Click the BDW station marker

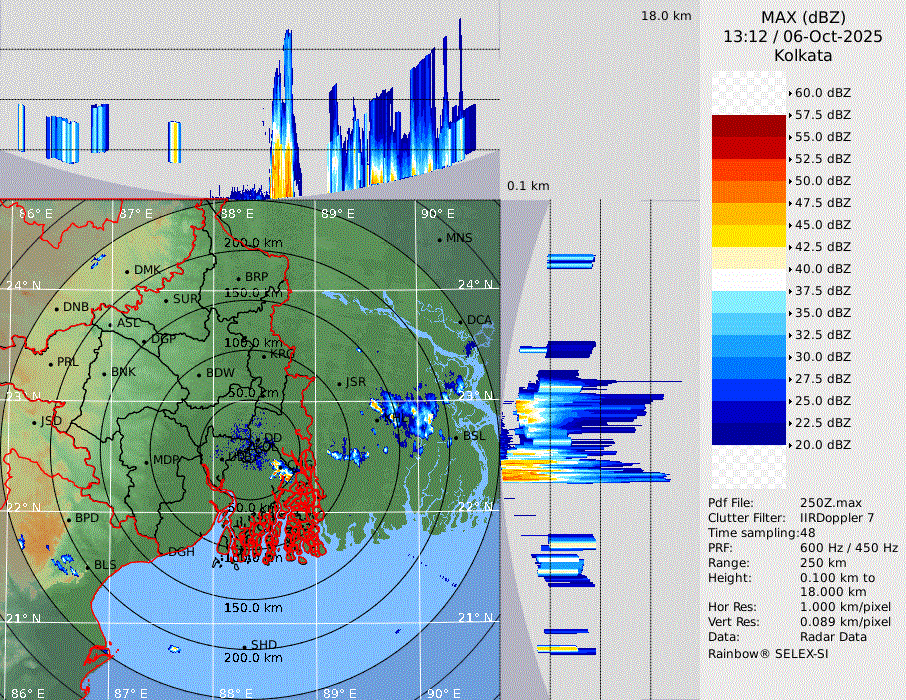tap(199, 374)
